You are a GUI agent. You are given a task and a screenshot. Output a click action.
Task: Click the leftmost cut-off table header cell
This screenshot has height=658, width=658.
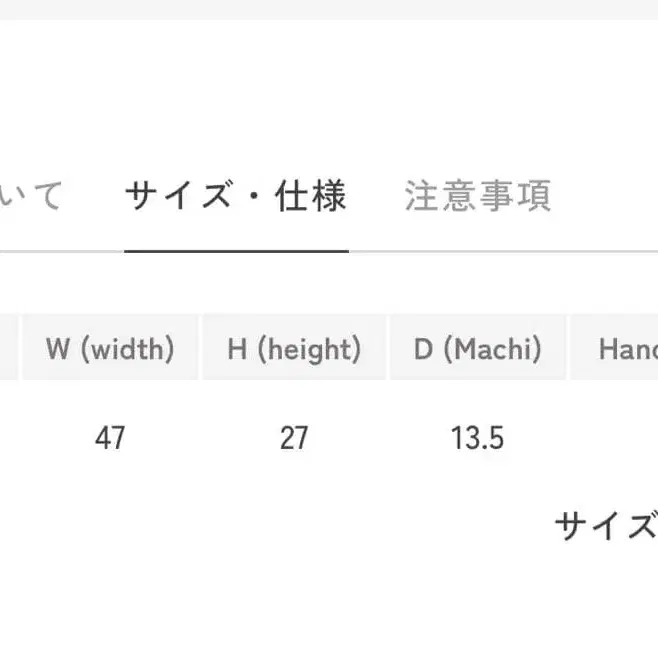[x=8, y=349]
